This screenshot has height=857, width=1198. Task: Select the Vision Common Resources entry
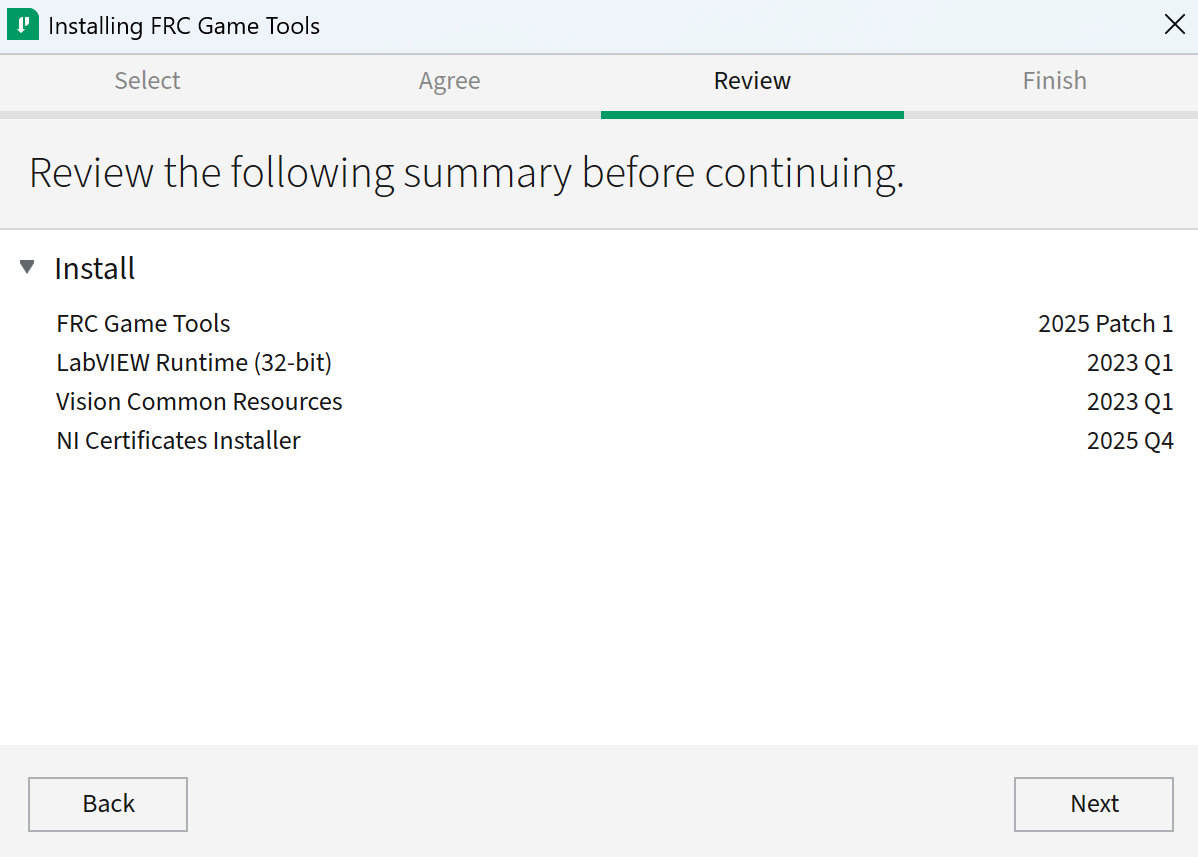tap(199, 401)
